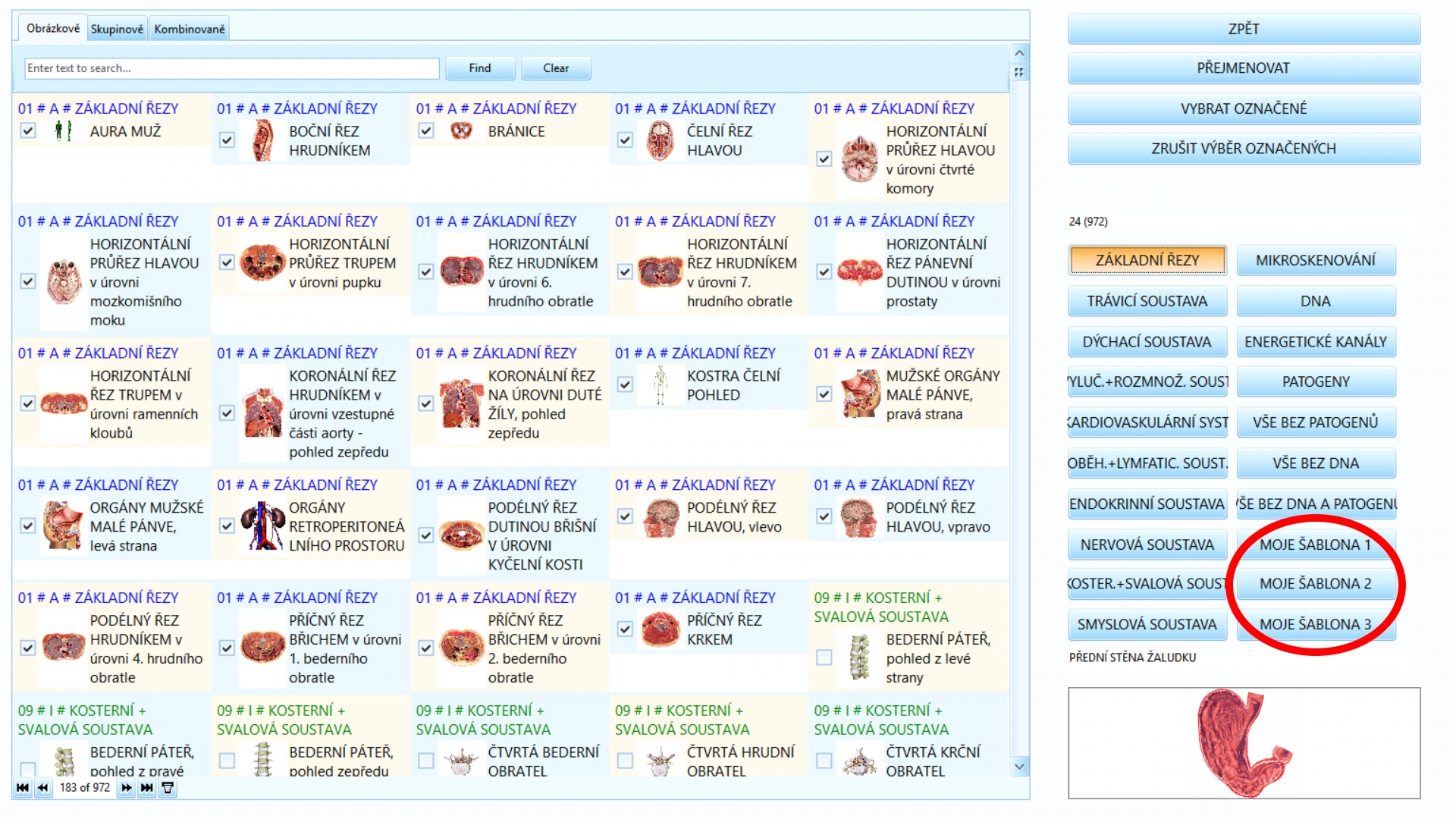Click the PŘEJMENOVAT button
Screen dimensions: 1456x819
pyautogui.click(x=1244, y=68)
